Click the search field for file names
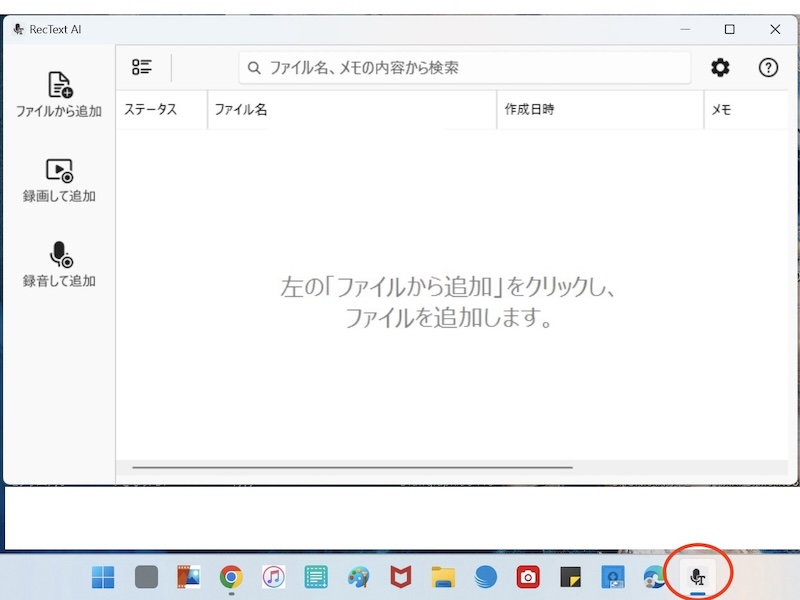The width and height of the screenshot is (800, 600). pyautogui.click(x=465, y=68)
